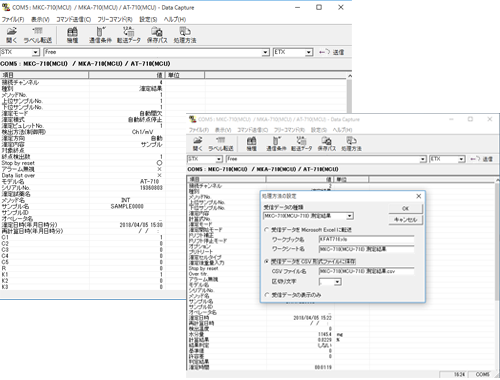Open STX dropdown in back window
The image size is (500, 380).
(x=35, y=52)
